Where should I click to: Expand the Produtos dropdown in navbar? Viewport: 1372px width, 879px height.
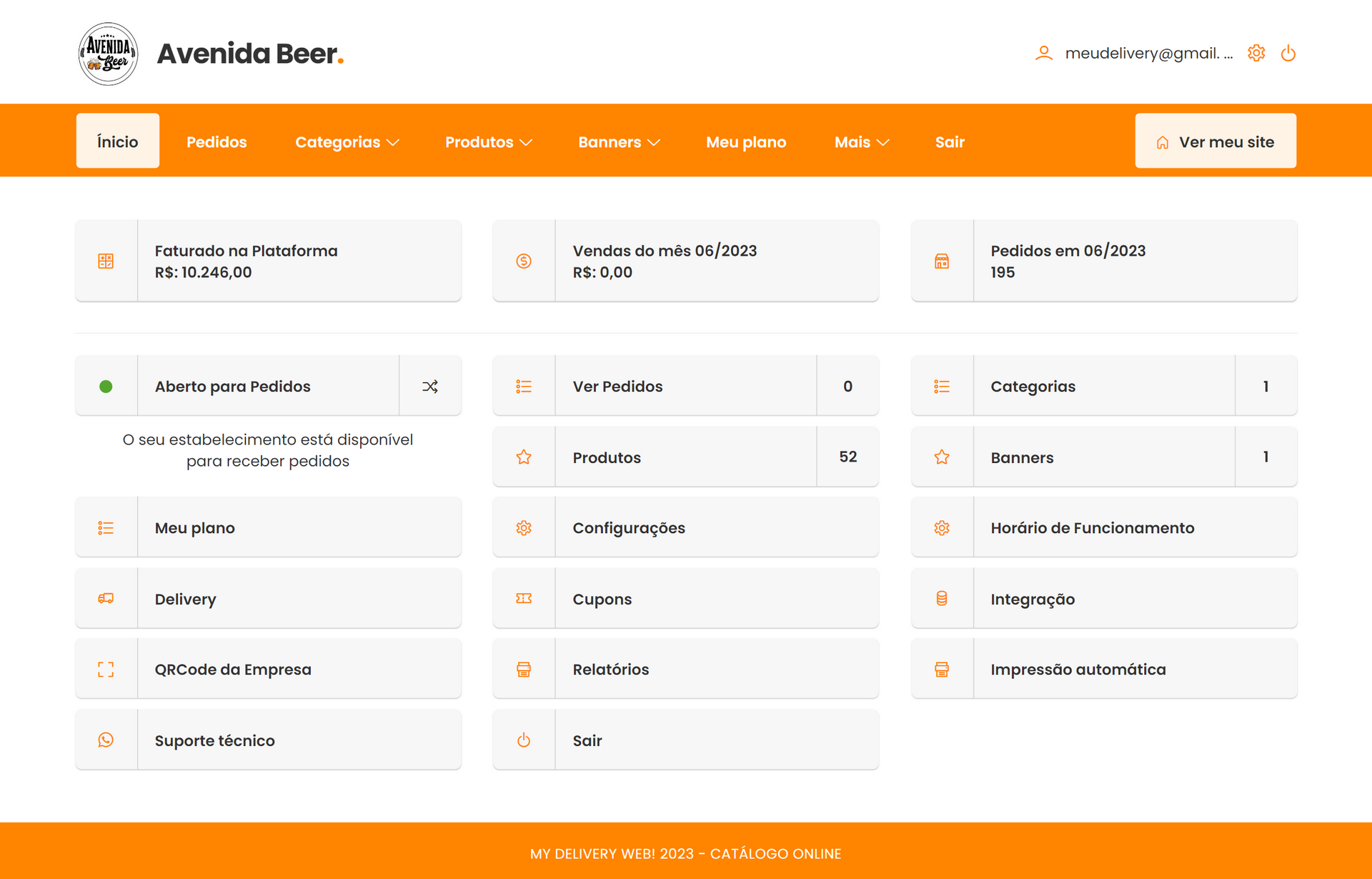click(488, 142)
